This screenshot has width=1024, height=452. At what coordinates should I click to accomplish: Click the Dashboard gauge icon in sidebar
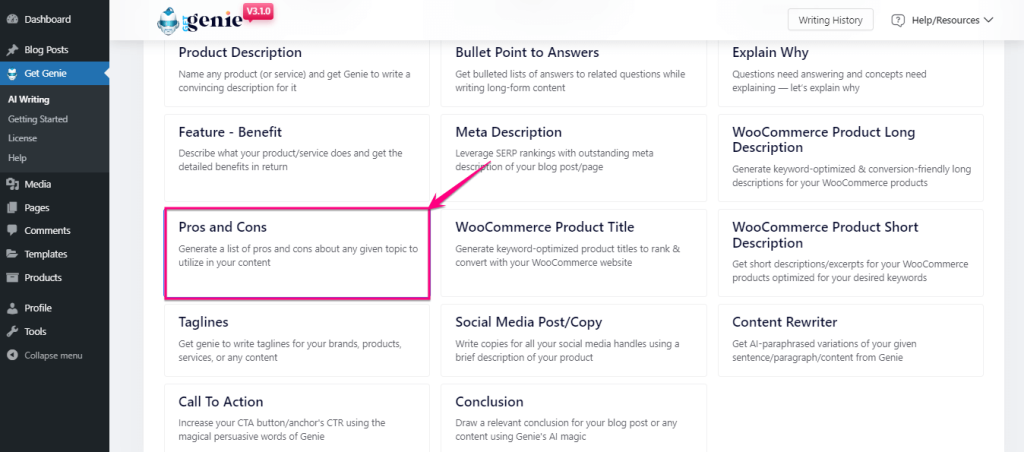[x=12, y=20]
